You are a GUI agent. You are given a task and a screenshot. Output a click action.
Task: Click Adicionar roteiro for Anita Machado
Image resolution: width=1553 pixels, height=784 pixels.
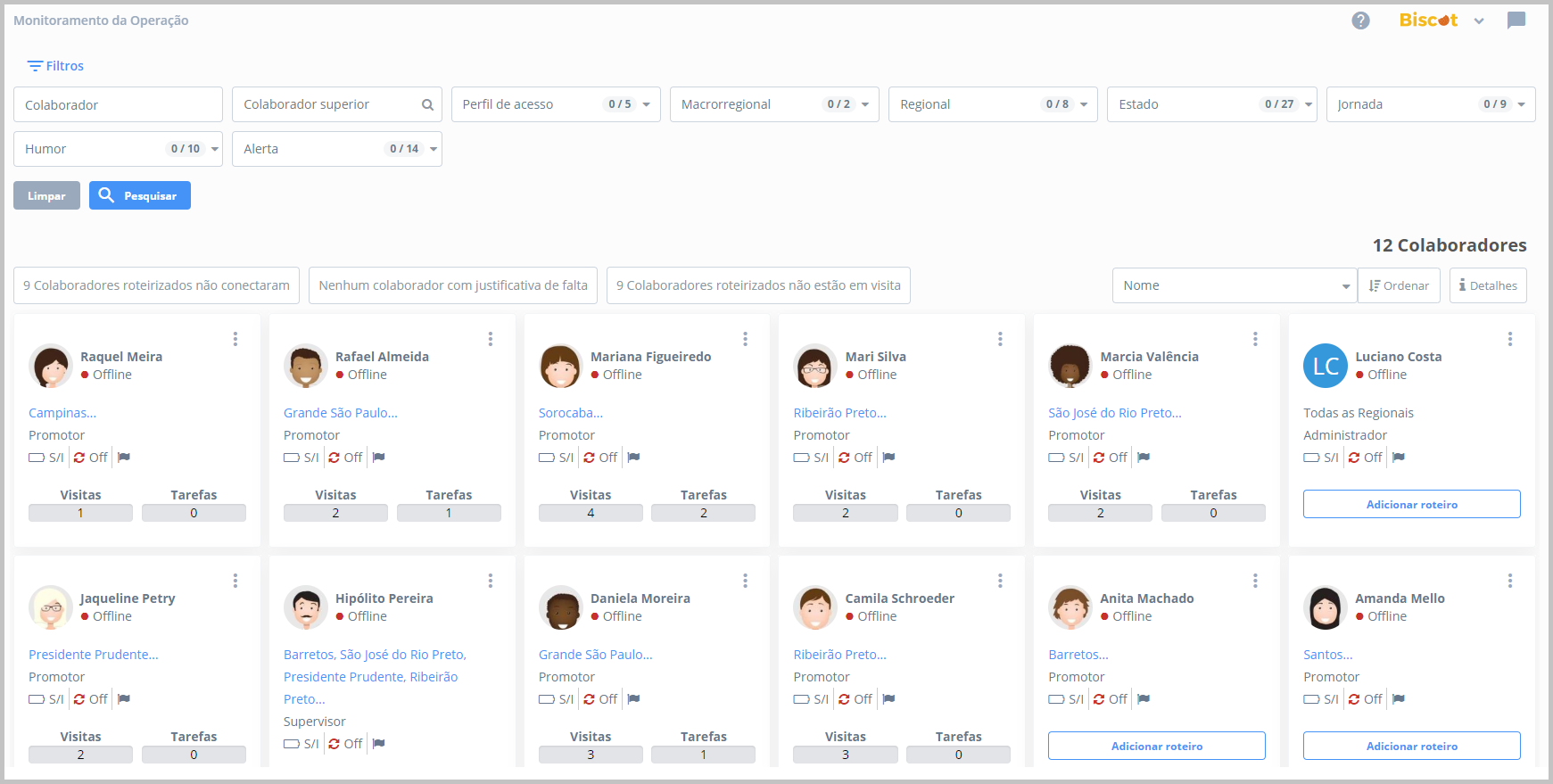pos(1156,746)
